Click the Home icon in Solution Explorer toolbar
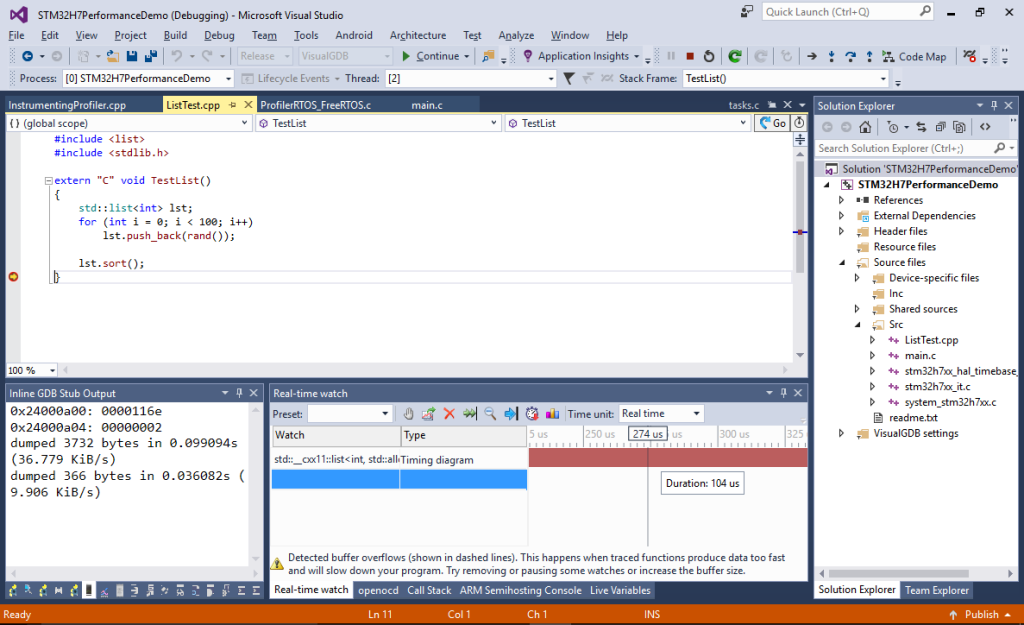Image resolution: width=1024 pixels, height=625 pixels. pyautogui.click(x=865, y=127)
